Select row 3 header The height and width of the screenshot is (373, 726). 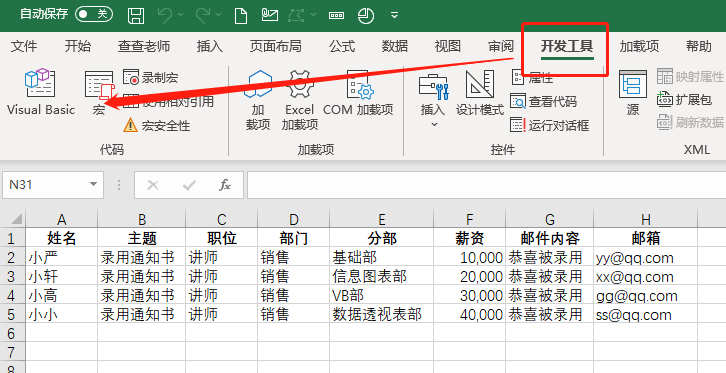pyautogui.click(x=13, y=276)
